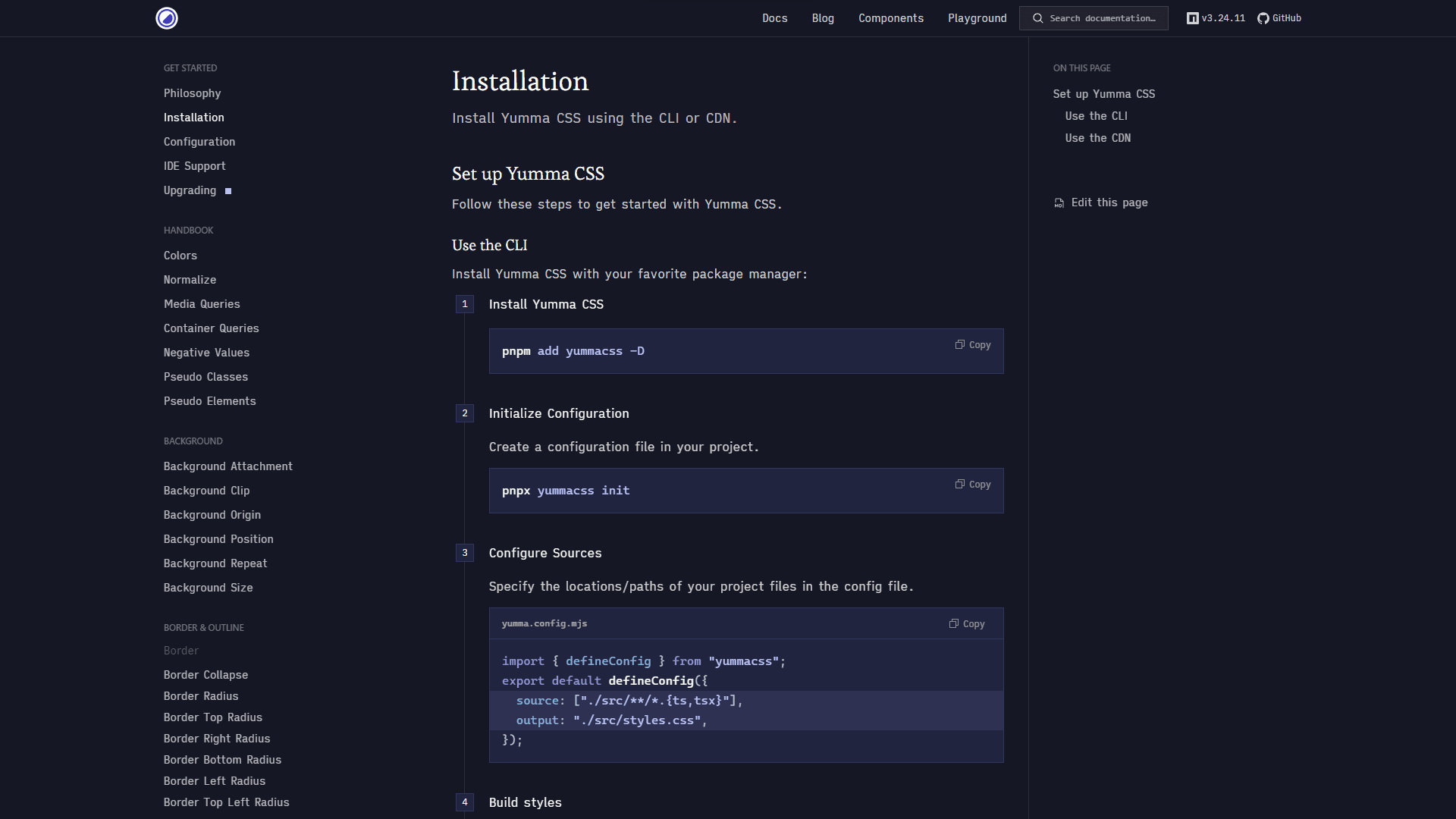This screenshot has height=819, width=1456.
Task: Go to Philosophy in sidebar
Action: [x=193, y=93]
